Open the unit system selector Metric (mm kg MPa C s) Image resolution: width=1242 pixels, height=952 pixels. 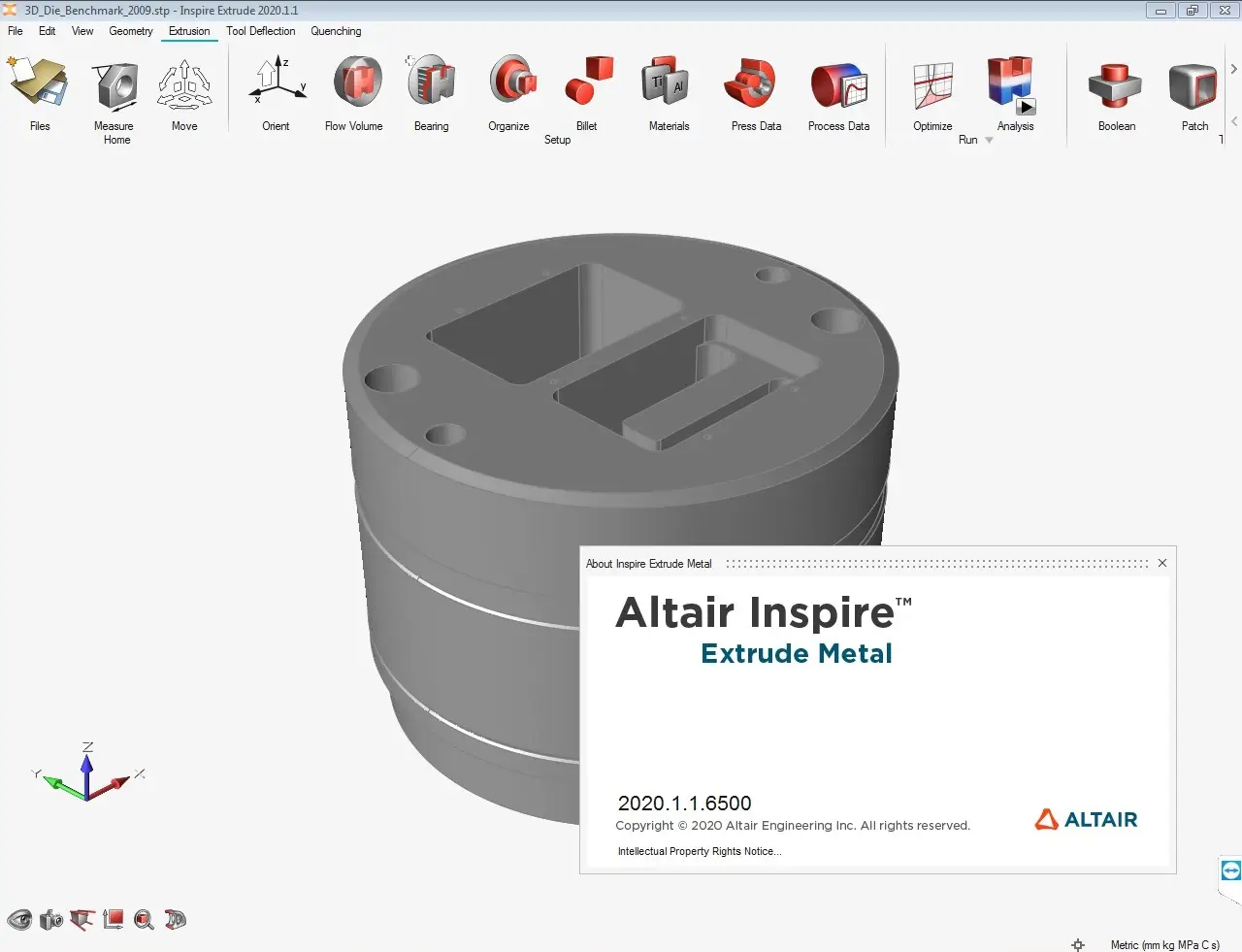click(1164, 944)
